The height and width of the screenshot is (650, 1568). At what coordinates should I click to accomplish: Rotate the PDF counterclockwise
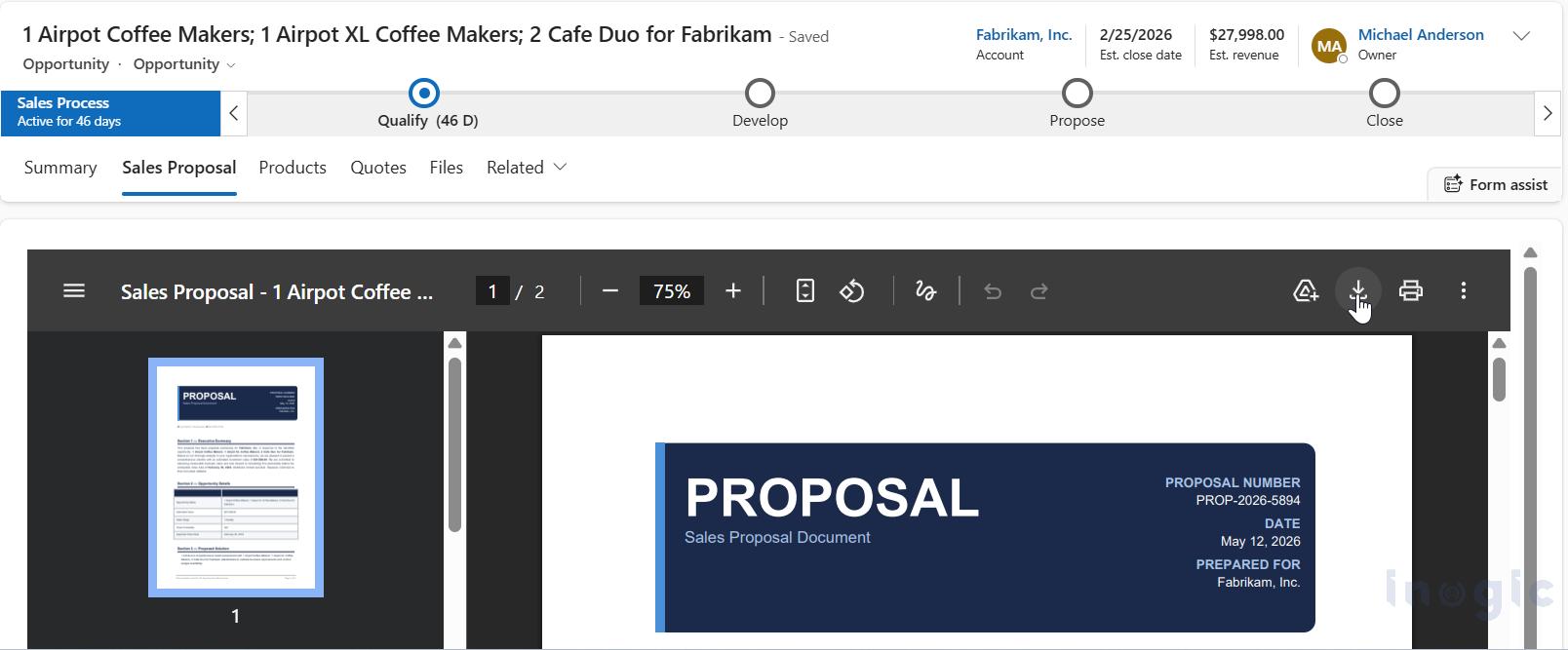pos(852,291)
